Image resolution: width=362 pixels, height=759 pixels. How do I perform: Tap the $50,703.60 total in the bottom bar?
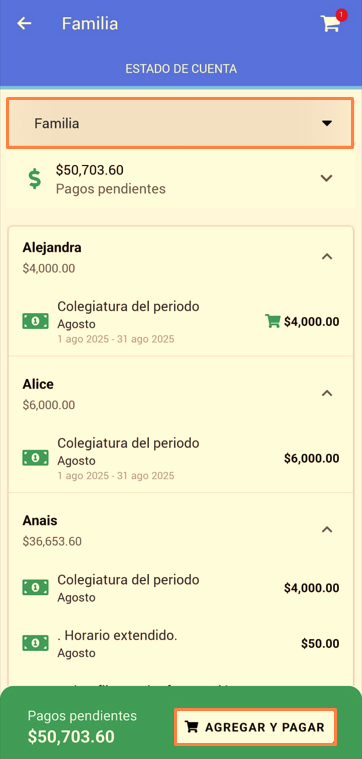[x=71, y=737]
